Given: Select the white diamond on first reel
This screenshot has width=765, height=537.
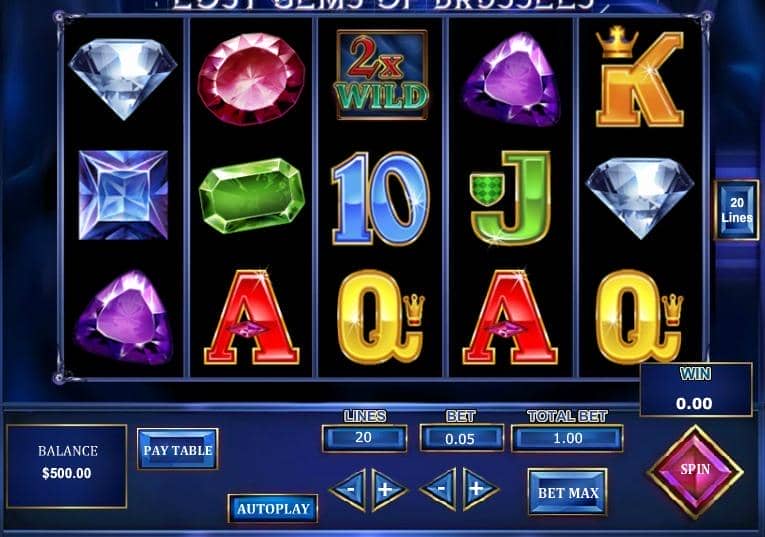Looking at the screenshot, I should coord(122,79).
